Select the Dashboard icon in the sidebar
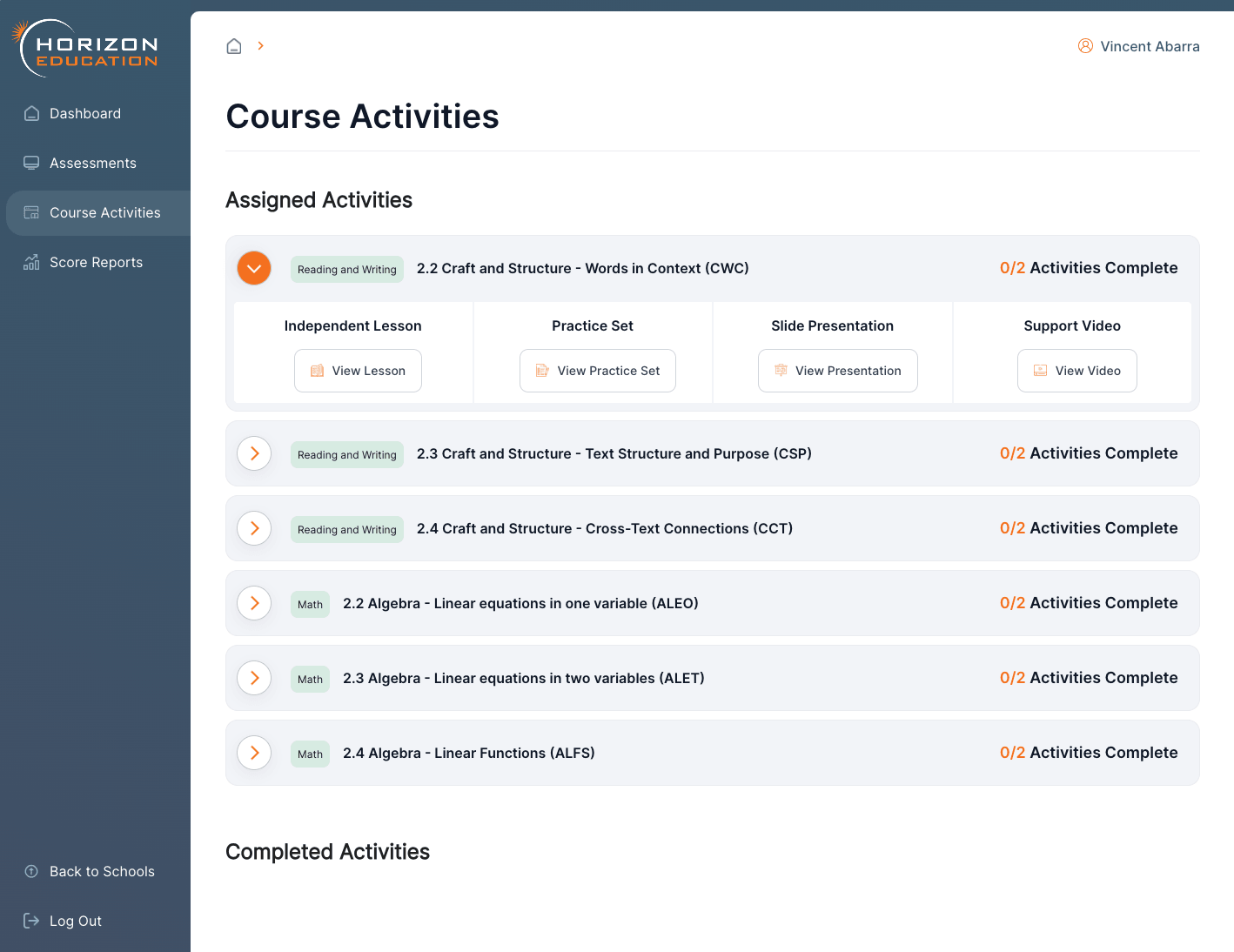The height and width of the screenshot is (952, 1234). tap(31, 113)
